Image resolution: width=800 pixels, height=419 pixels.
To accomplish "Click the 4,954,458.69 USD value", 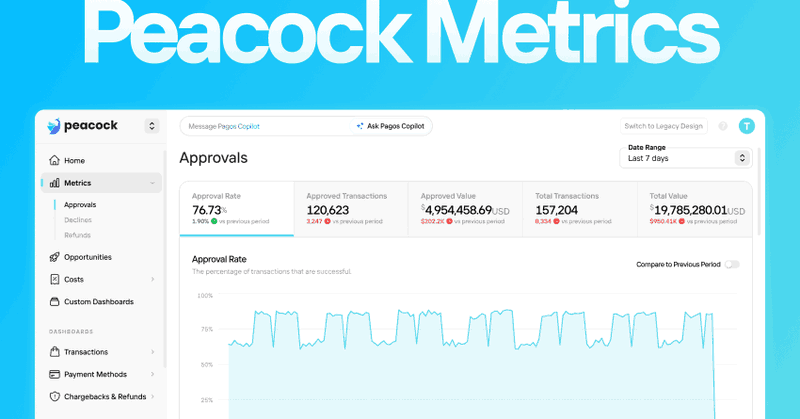I will click(465, 210).
